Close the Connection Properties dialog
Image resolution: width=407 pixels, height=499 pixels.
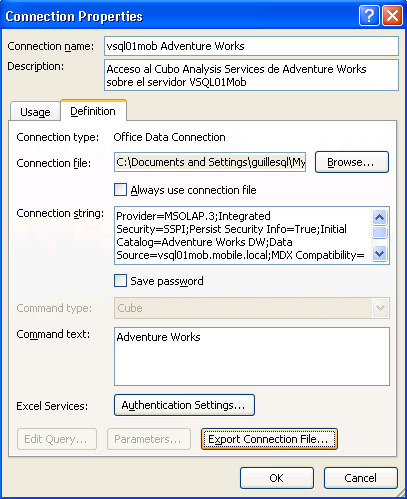pos(392,15)
